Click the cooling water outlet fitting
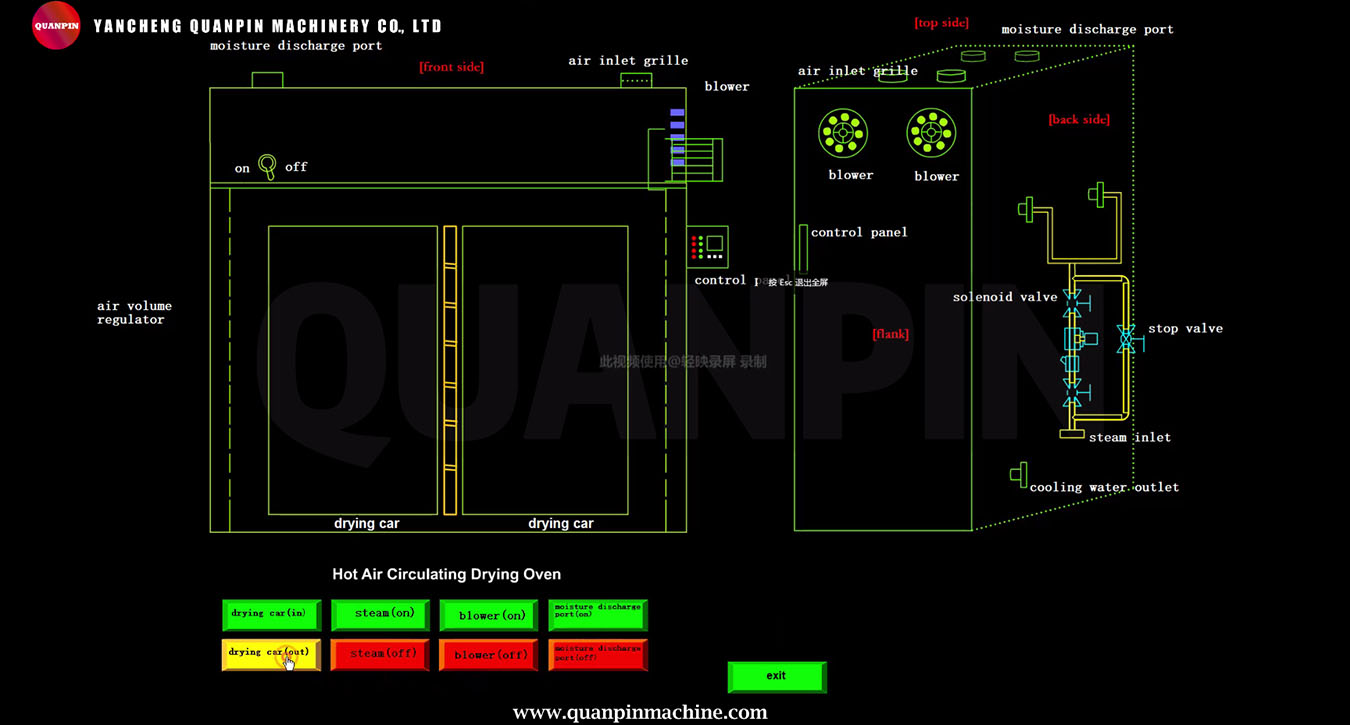 coord(1019,473)
